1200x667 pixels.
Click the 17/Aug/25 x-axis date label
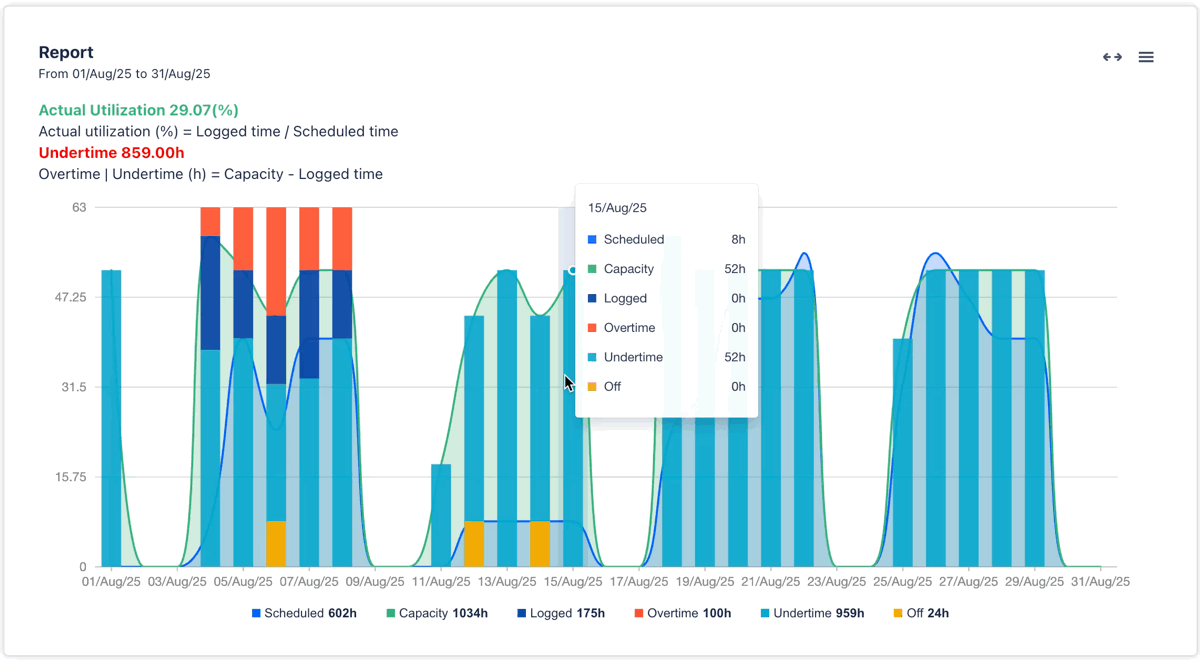[639, 581]
